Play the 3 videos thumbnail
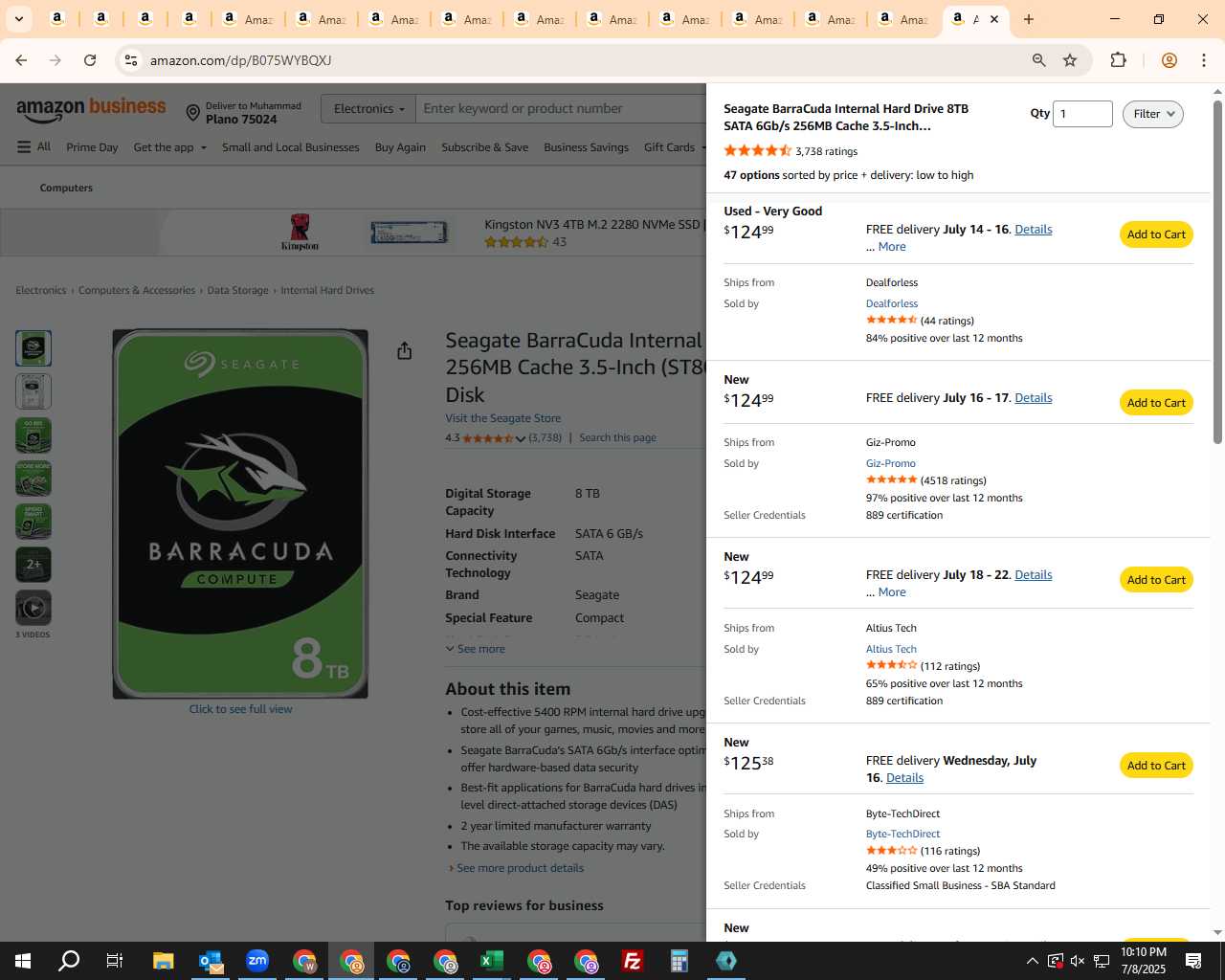This screenshot has width=1225, height=980. tap(33, 608)
